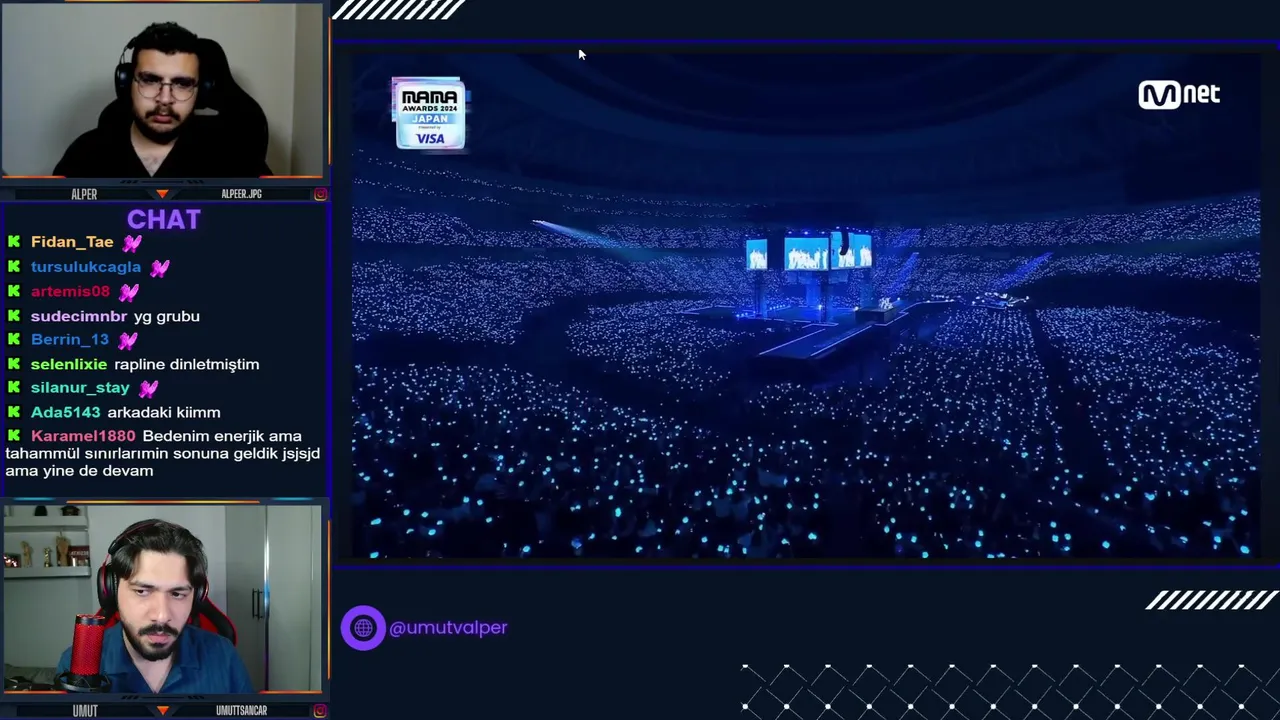The image size is (1280, 720).
Task: Click the Mnet logo on the video
Action: click(x=1179, y=94)
